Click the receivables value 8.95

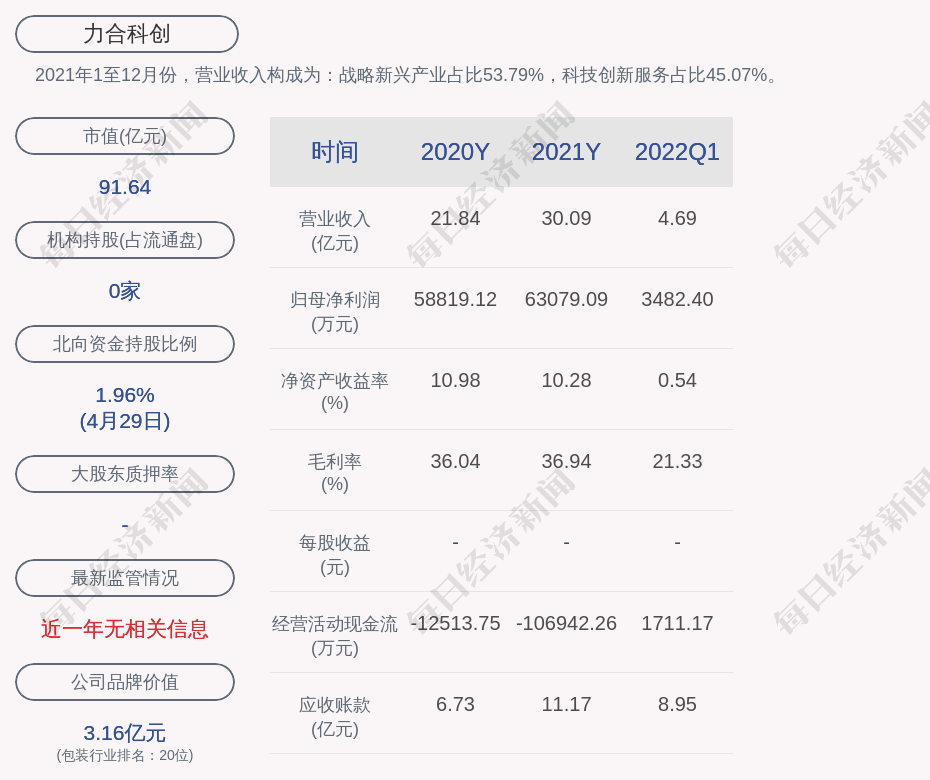pyautogui.click(x=677, y=704)
